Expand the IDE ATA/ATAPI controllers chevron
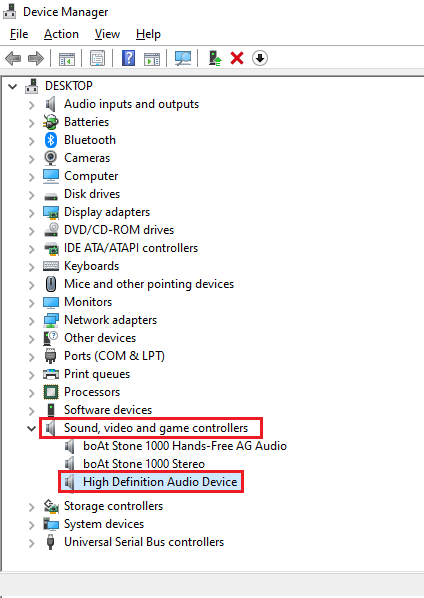Screen dimensions: 424x598 pyautogui.click(x=32, y=249)
